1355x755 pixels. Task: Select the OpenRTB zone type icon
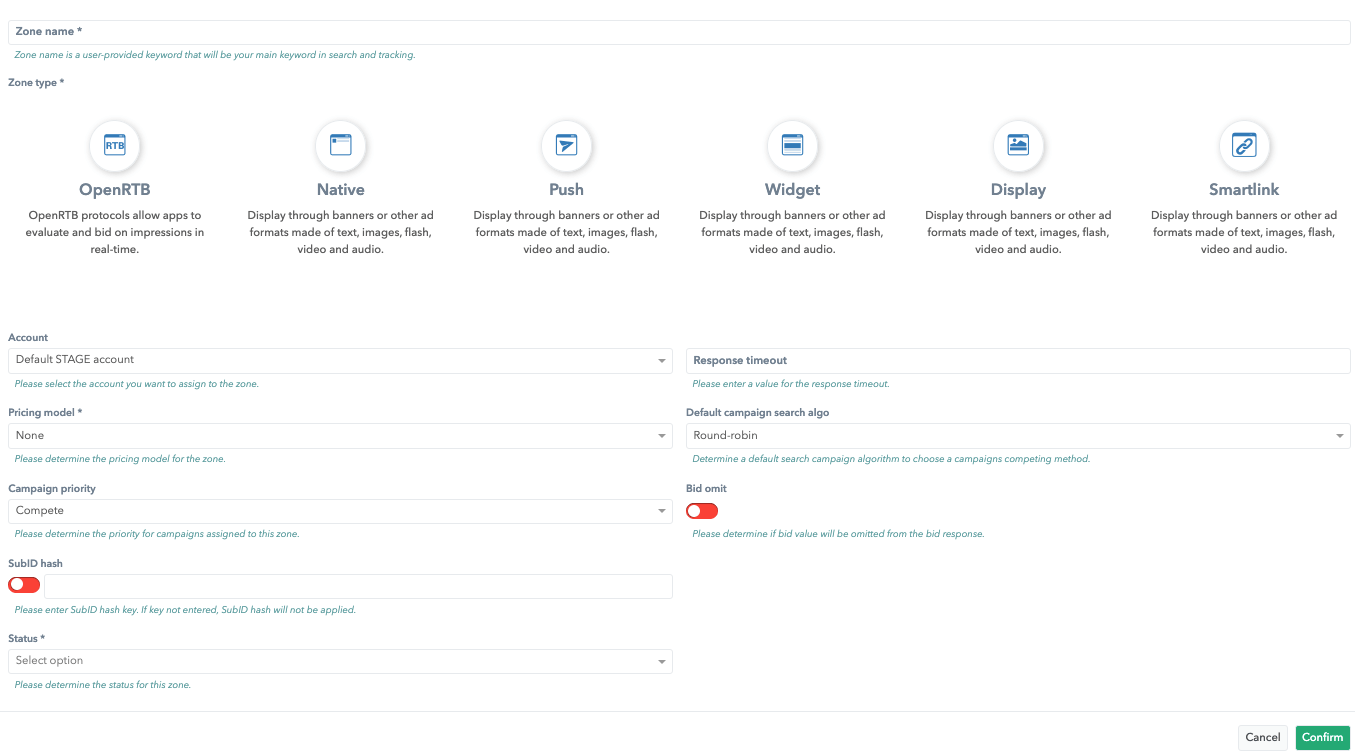pyautogui.click(x=115, y=146)
